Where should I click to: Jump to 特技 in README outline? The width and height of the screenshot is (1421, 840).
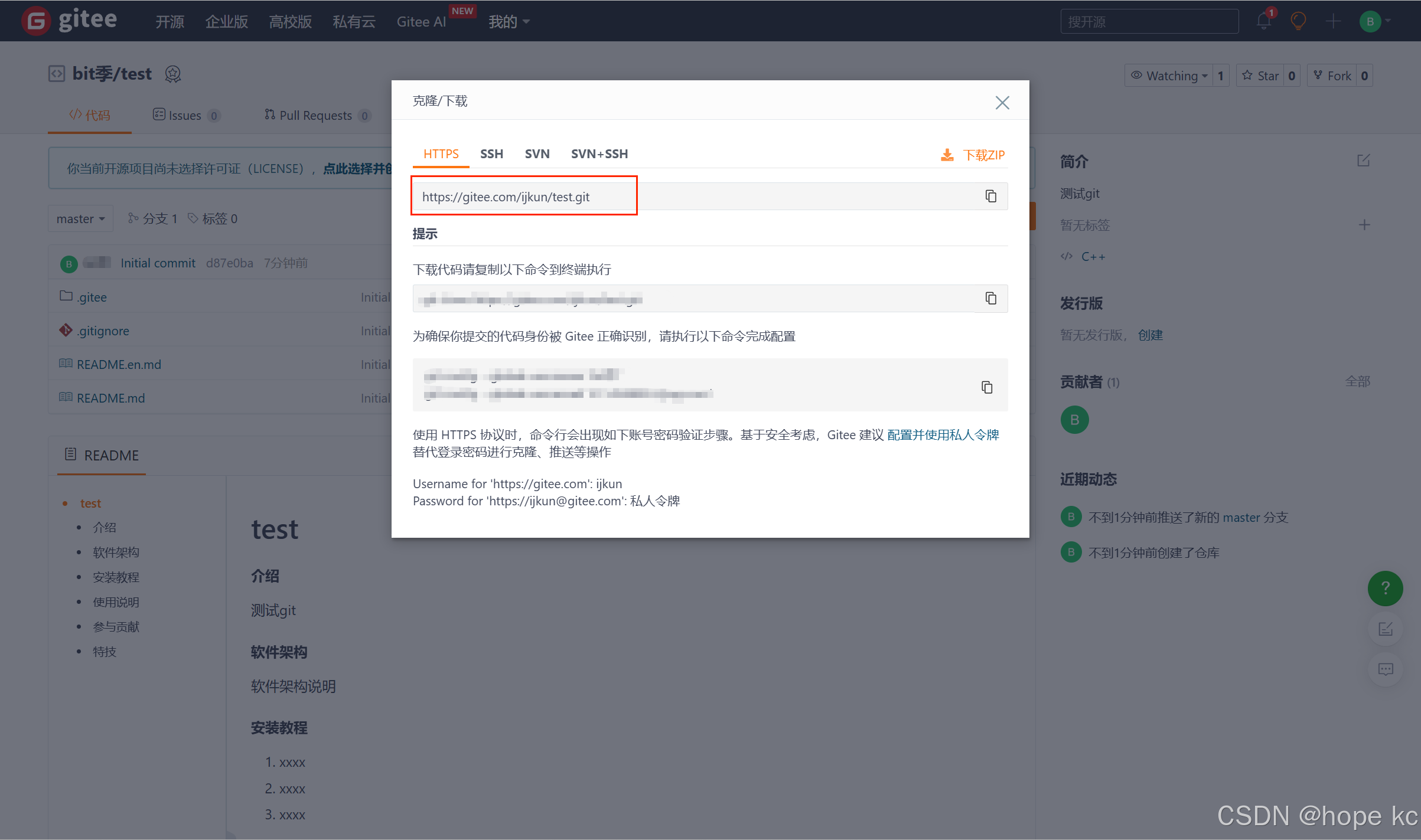click(104, 651)
